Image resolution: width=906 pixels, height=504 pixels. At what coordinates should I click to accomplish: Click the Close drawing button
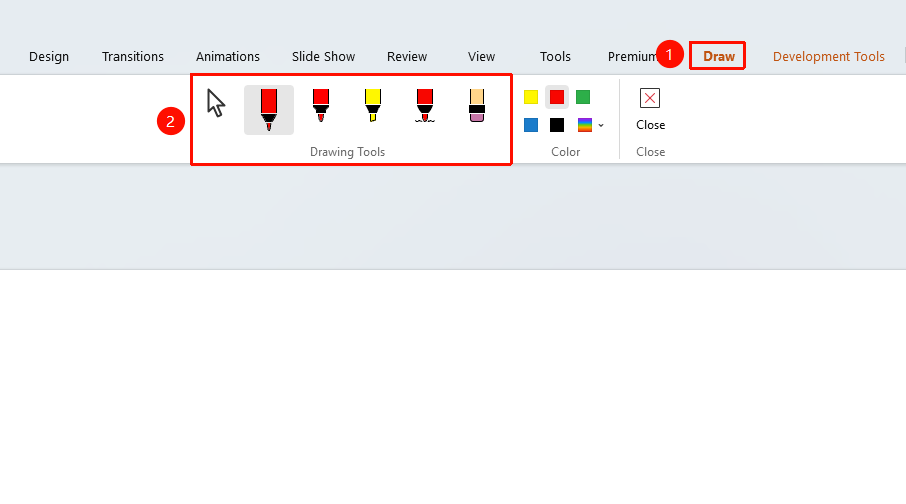click(650, 110)
